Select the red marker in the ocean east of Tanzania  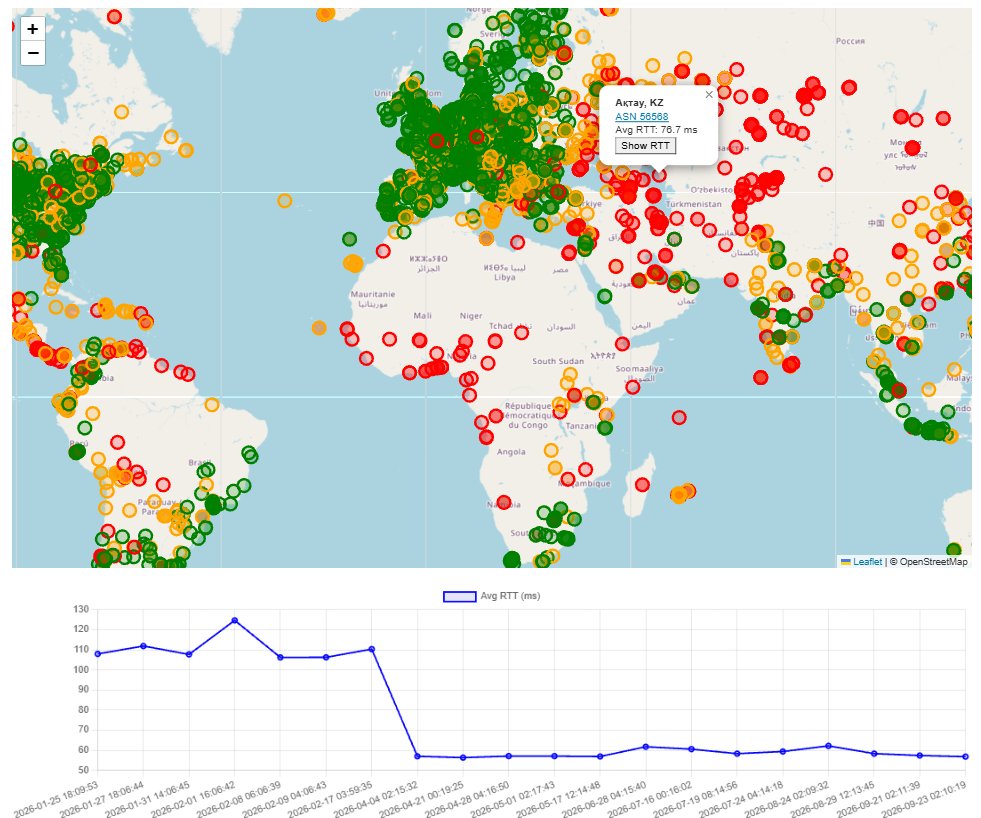click(x=679, y=417)
